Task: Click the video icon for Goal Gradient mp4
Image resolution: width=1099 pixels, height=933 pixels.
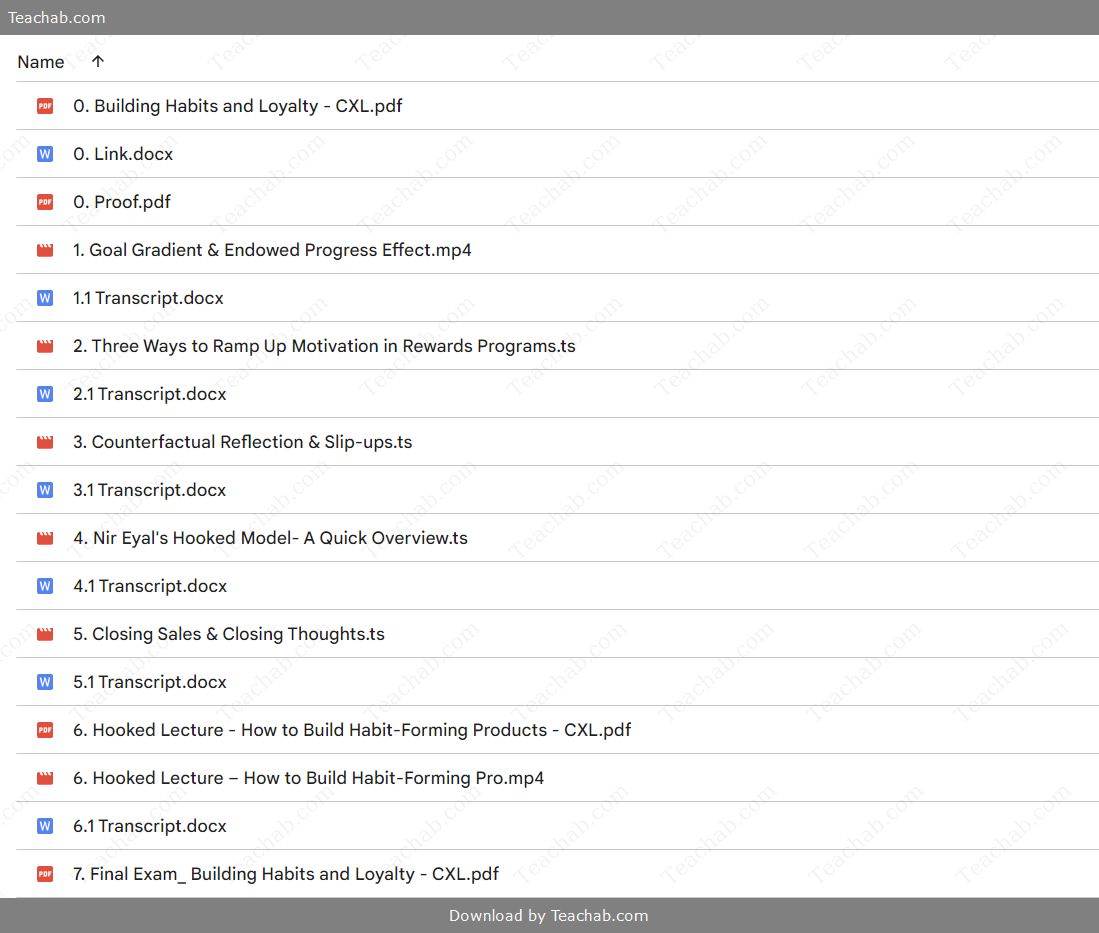Action: pos(45,250)
